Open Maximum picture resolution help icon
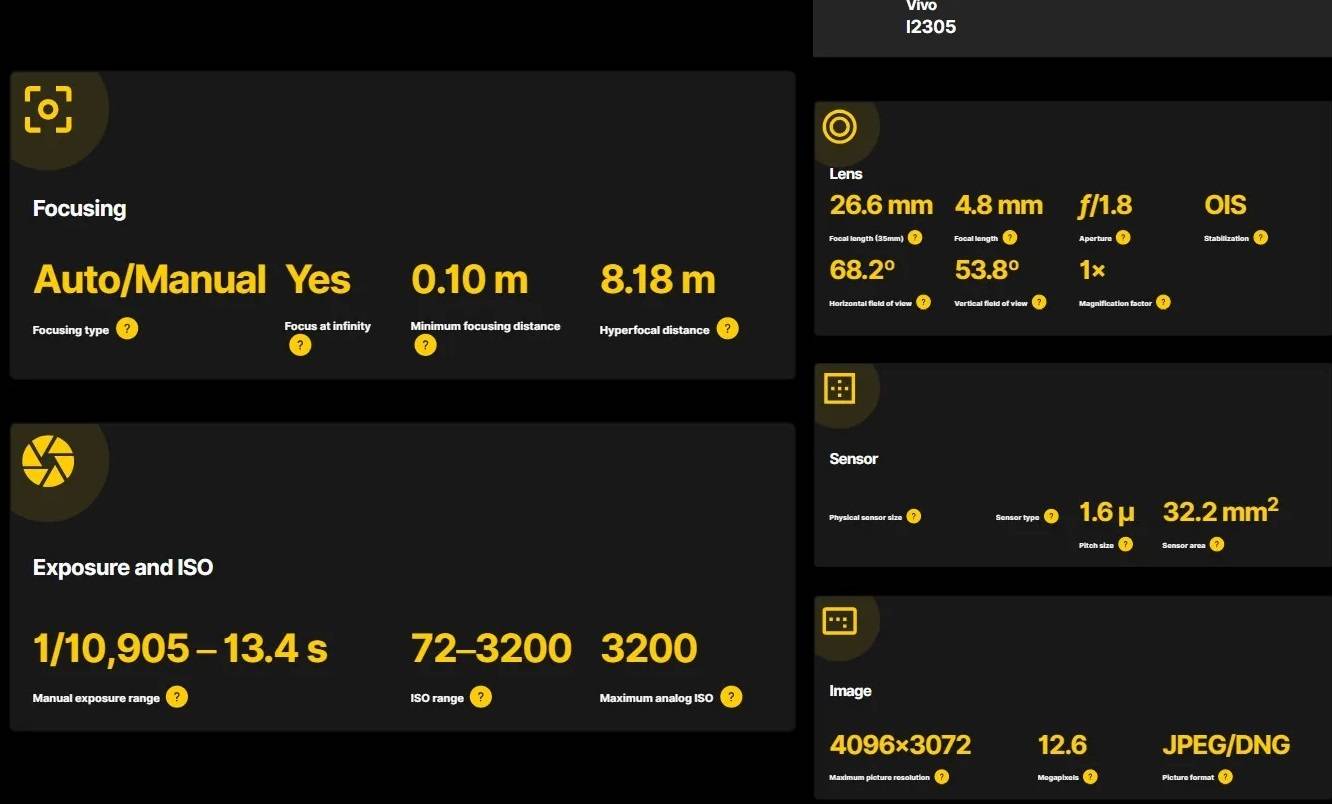Image resolution: width=1332 pixels, height=804 pixels. click(x=941, y=777)
